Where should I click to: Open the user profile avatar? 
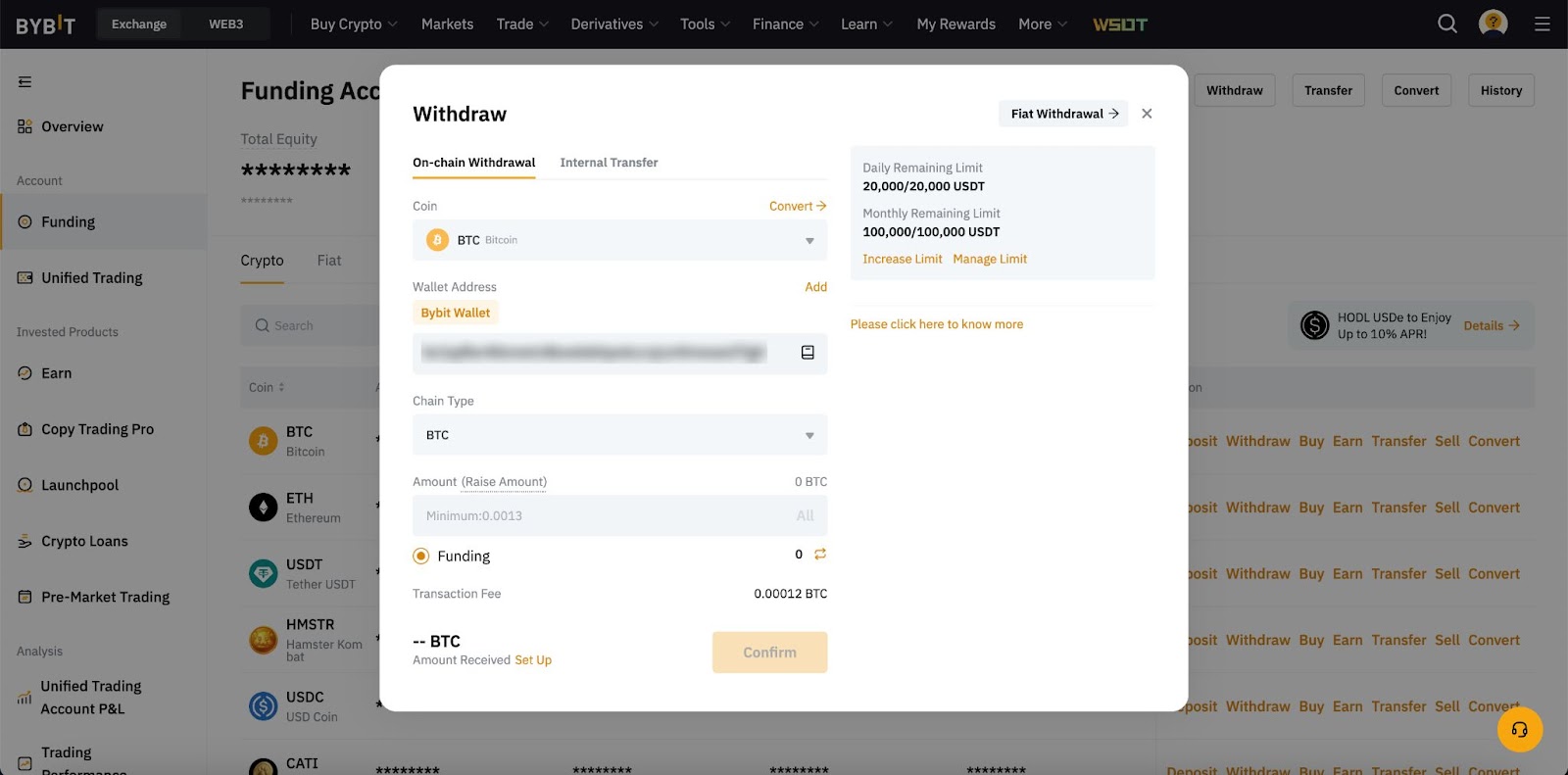pos(1493,24)
